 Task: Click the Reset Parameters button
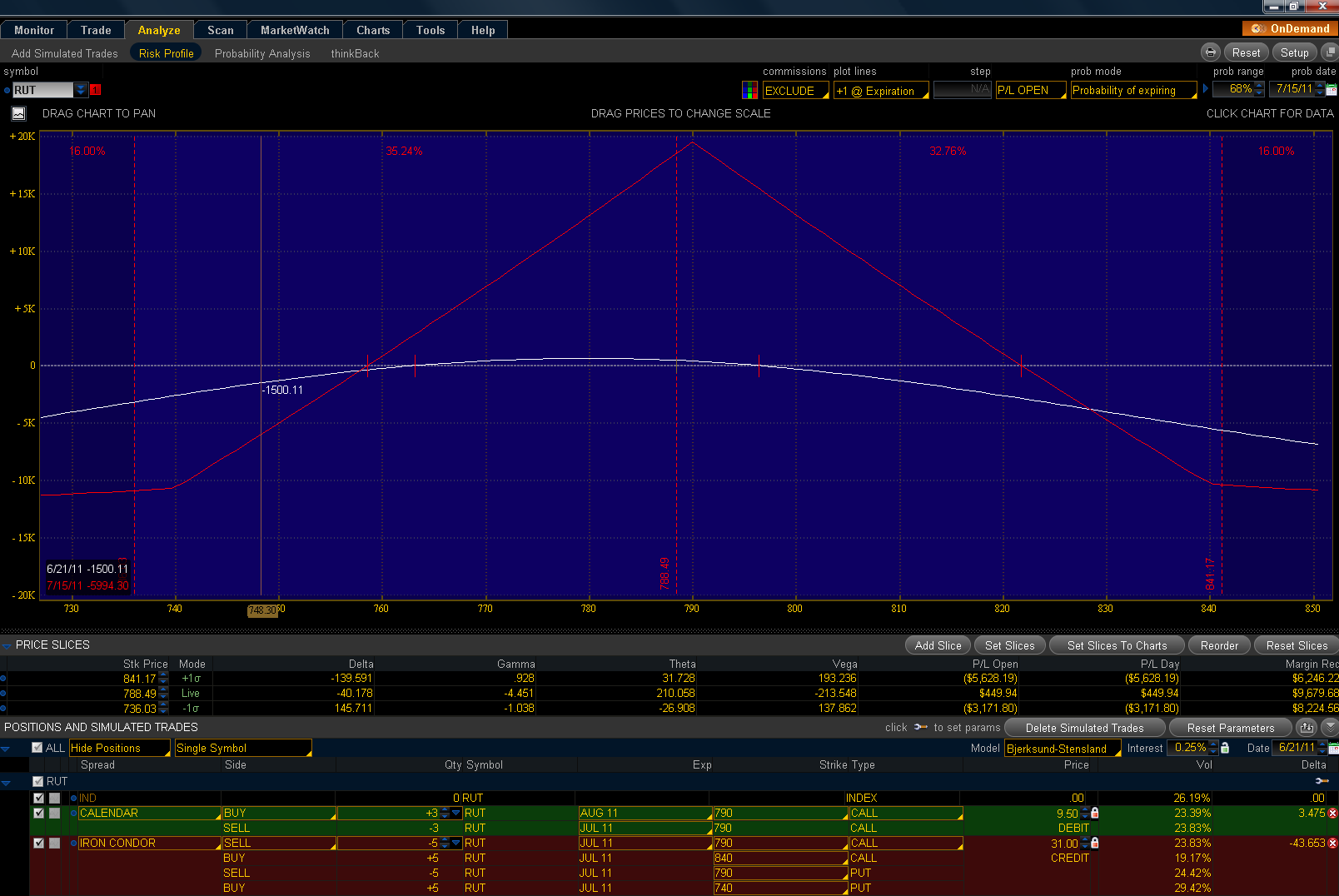tap(1230, 728)
